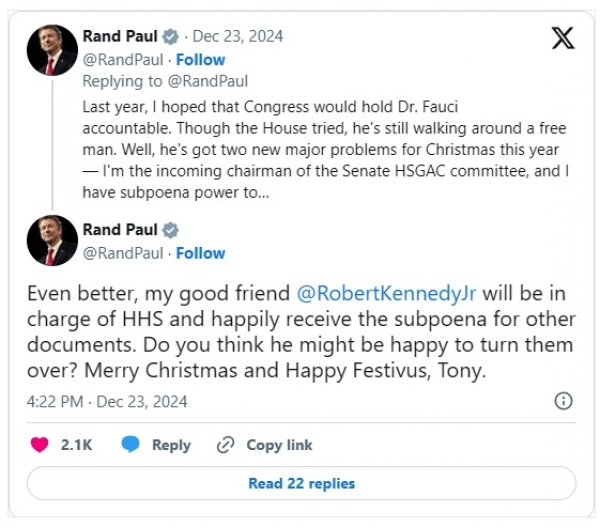Click the reply speech bubble icon
Image resolution: width=600 pixels, height=527 pixels.
(131, 445)
